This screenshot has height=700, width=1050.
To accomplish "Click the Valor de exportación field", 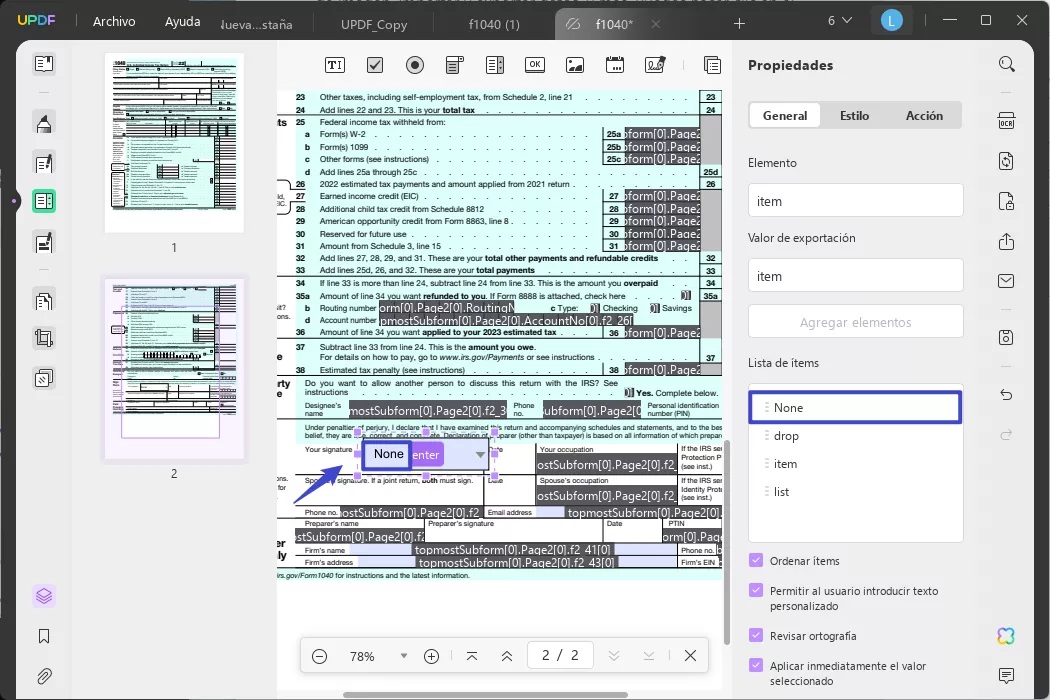I will tap(855, 276).
